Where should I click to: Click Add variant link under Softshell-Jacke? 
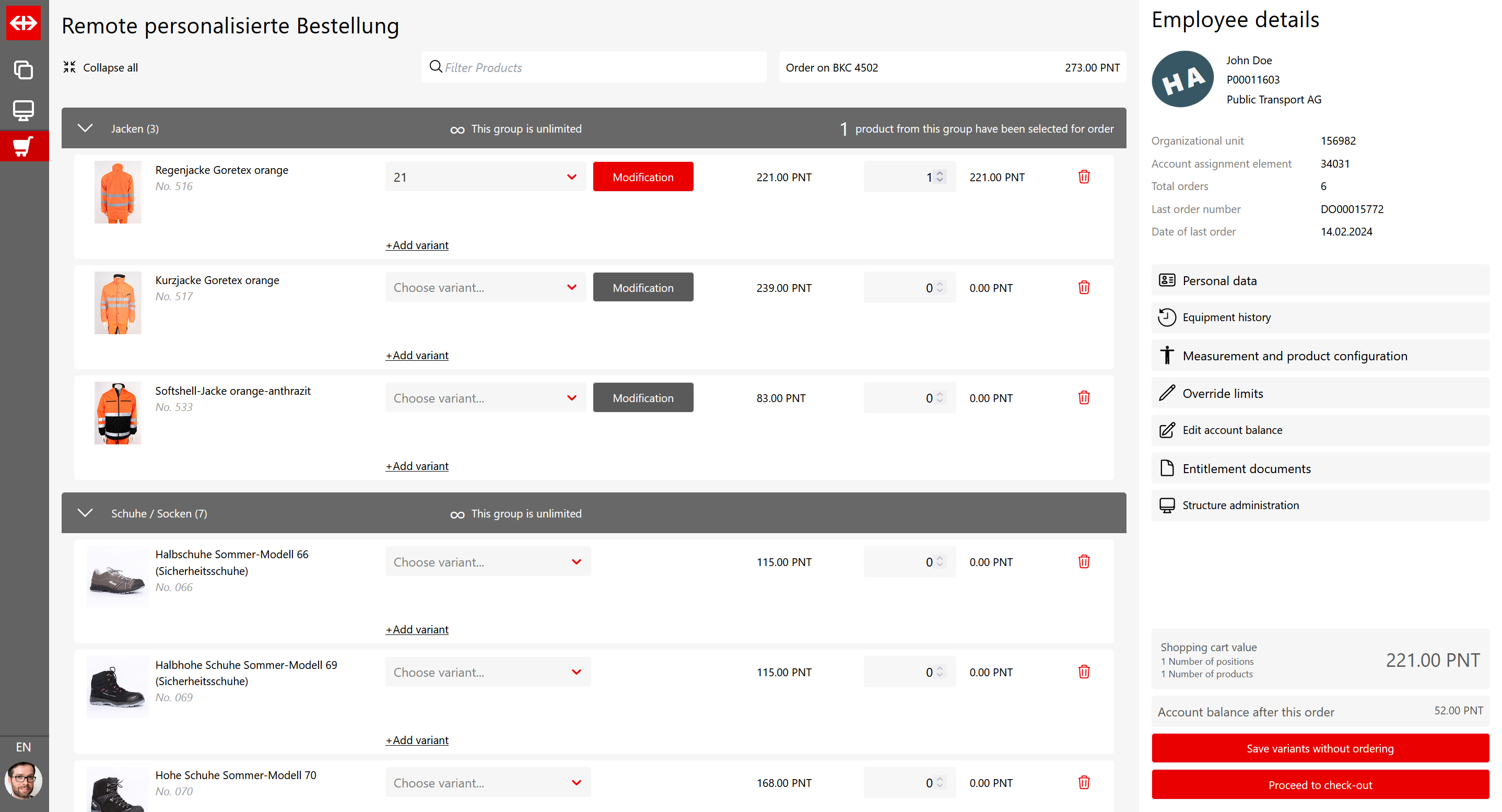coord(417,466)
